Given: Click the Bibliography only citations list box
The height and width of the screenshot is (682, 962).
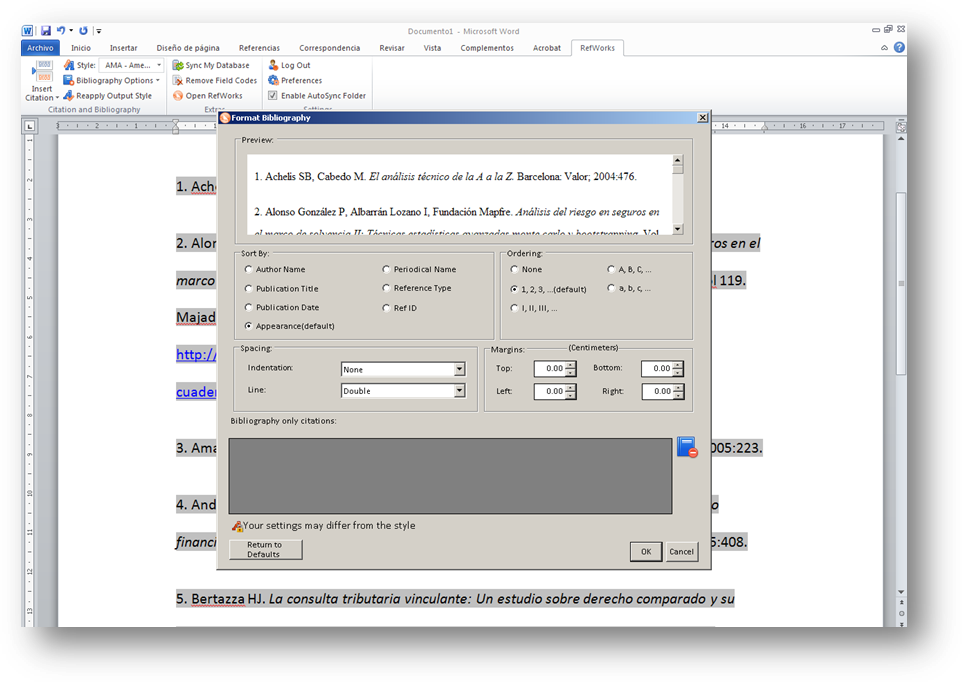Looking at the screenshot, I should (450, 476).
